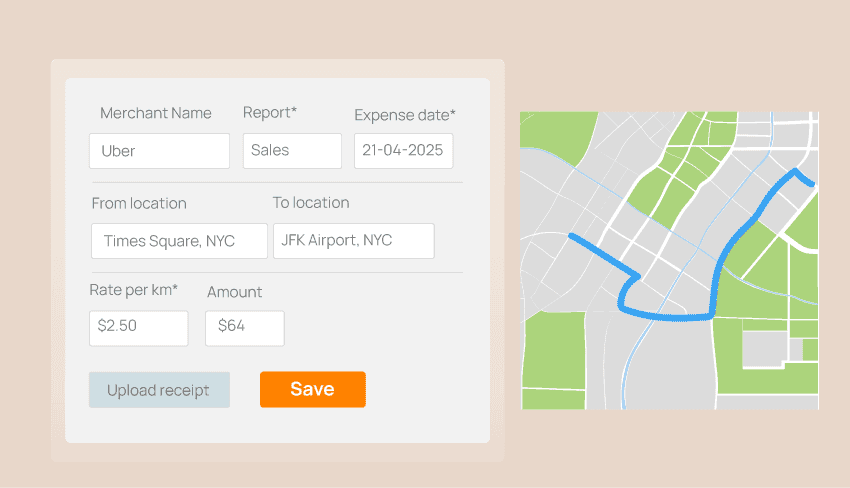Click the Expense date* label
The image size is (850, 488).
[404, 115]
